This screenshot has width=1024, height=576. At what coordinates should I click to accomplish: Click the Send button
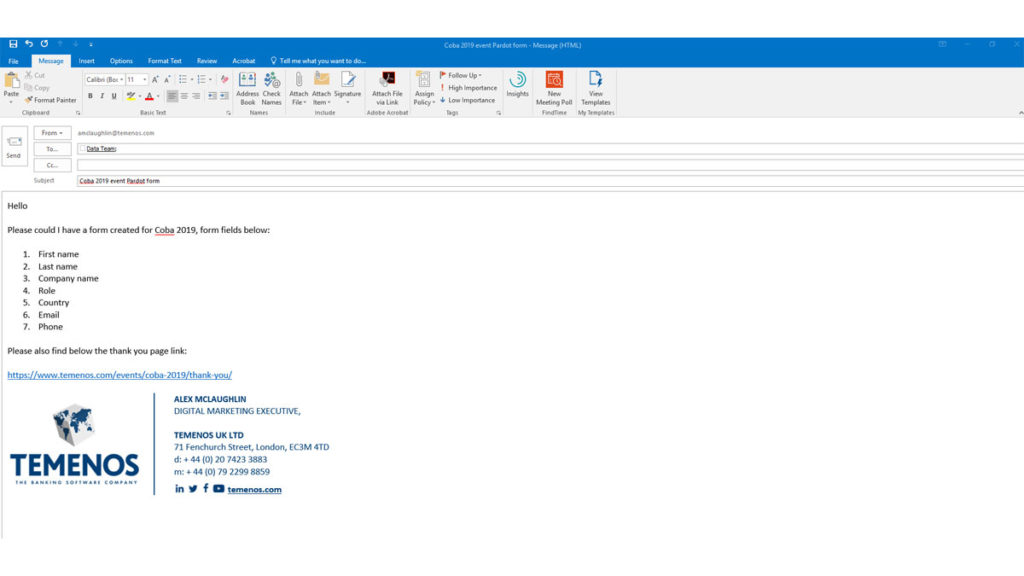coord(13,146)
